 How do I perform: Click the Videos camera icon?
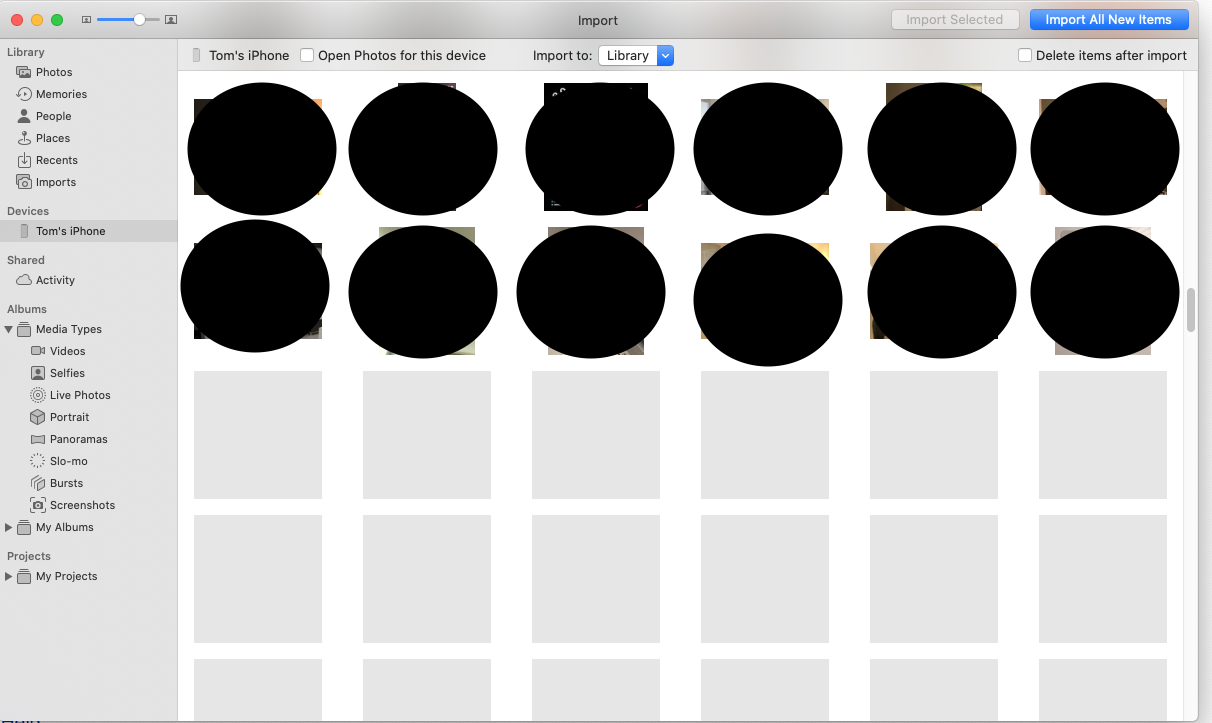click(x=38, y=351)
